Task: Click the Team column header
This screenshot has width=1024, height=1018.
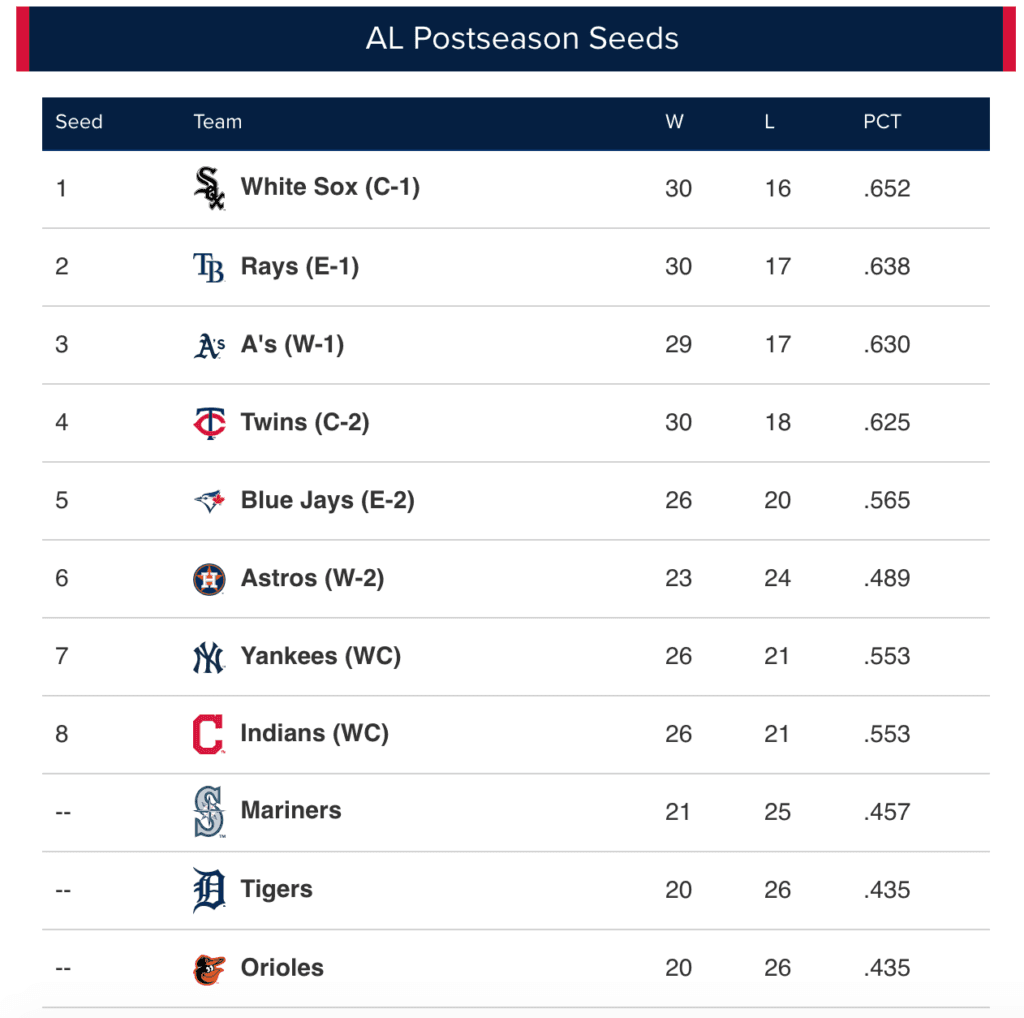Action: click(218, 122)
